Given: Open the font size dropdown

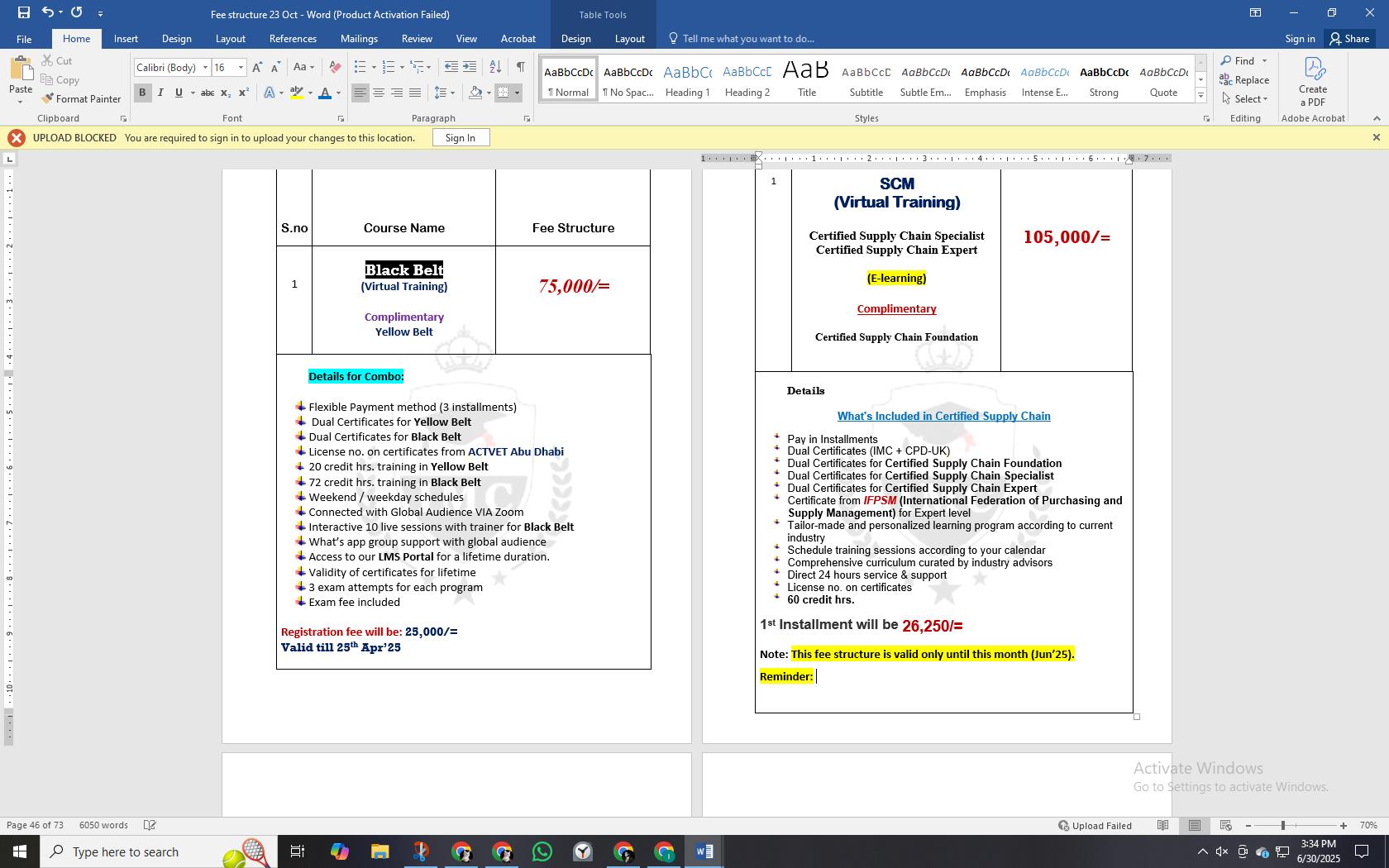Looking at the screenshot, I should (241, 68).
